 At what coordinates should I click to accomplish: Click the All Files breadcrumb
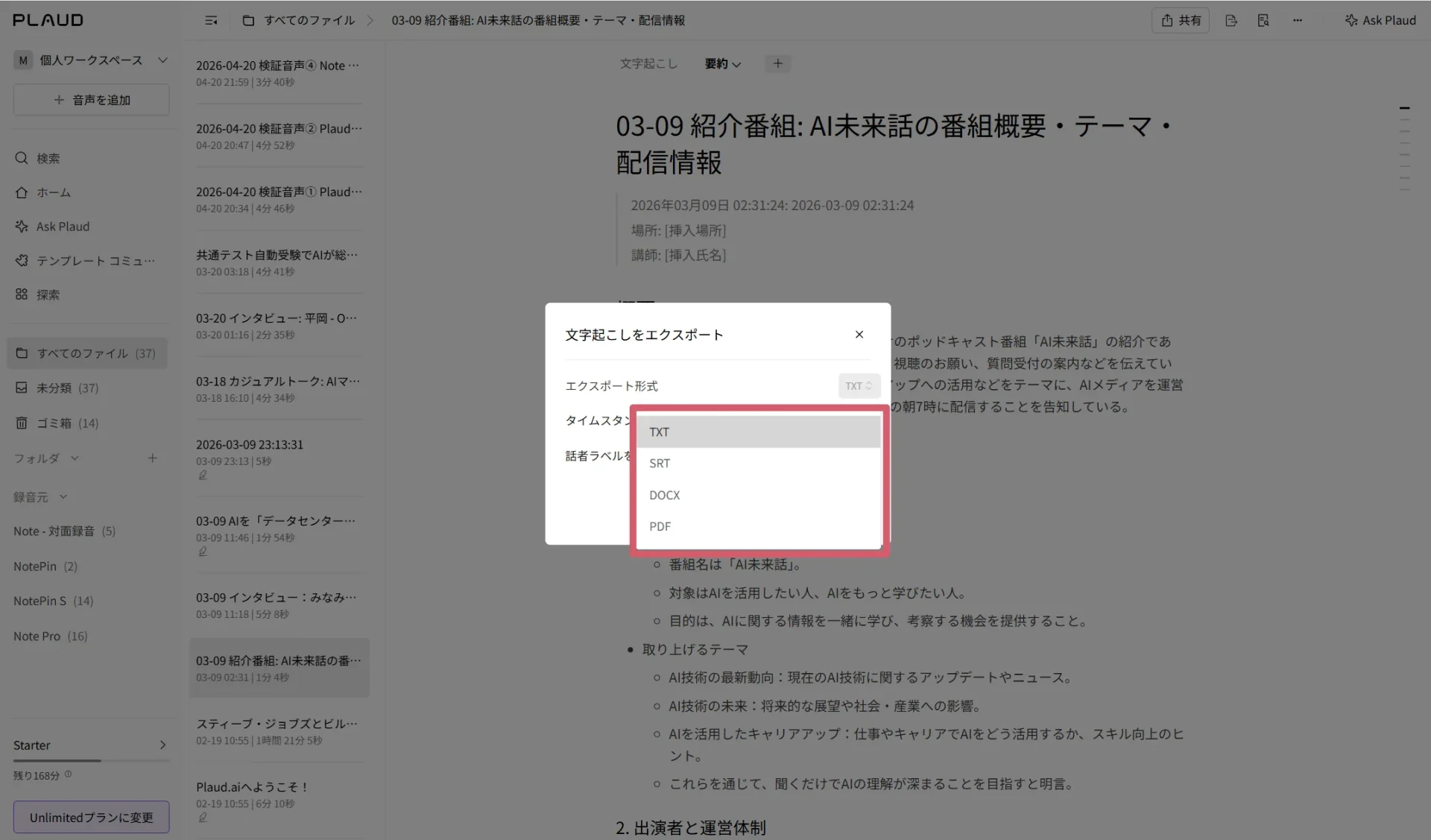(x=309, y=21)
